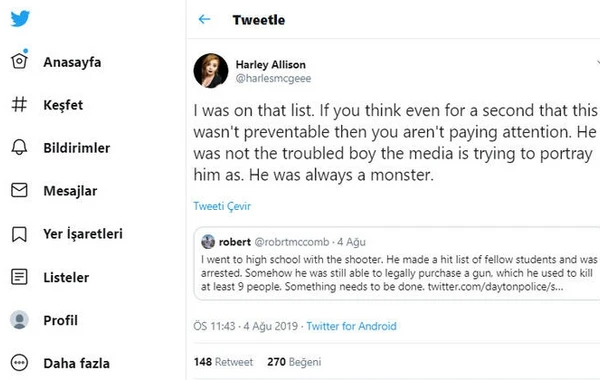The height and width of the screenshot is (380, 600).
Task: Open the Bildirimler bell icon
Action: point(19,147)
